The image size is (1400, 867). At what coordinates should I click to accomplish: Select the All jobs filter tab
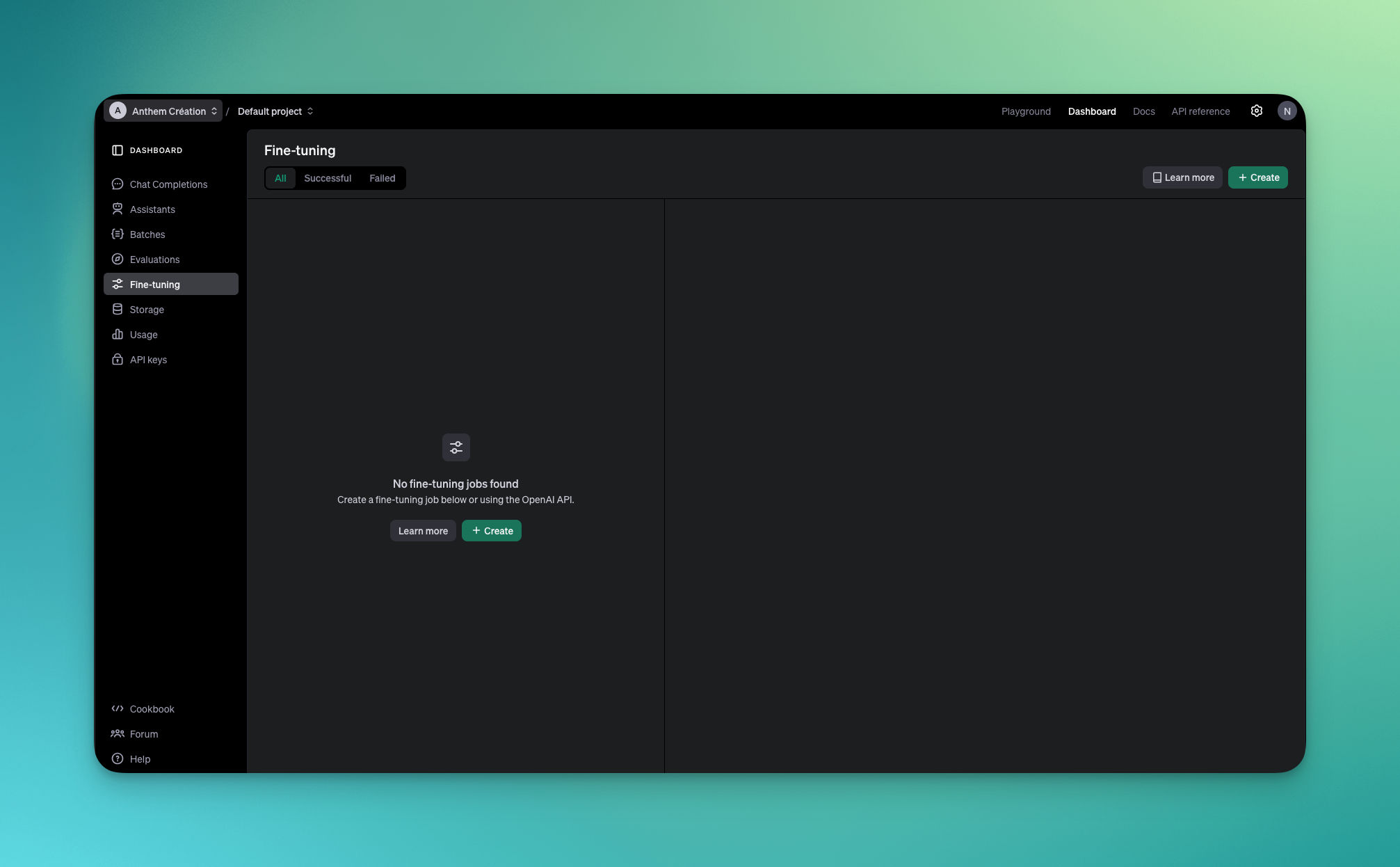pyautogui.click(x=280, y=178)
